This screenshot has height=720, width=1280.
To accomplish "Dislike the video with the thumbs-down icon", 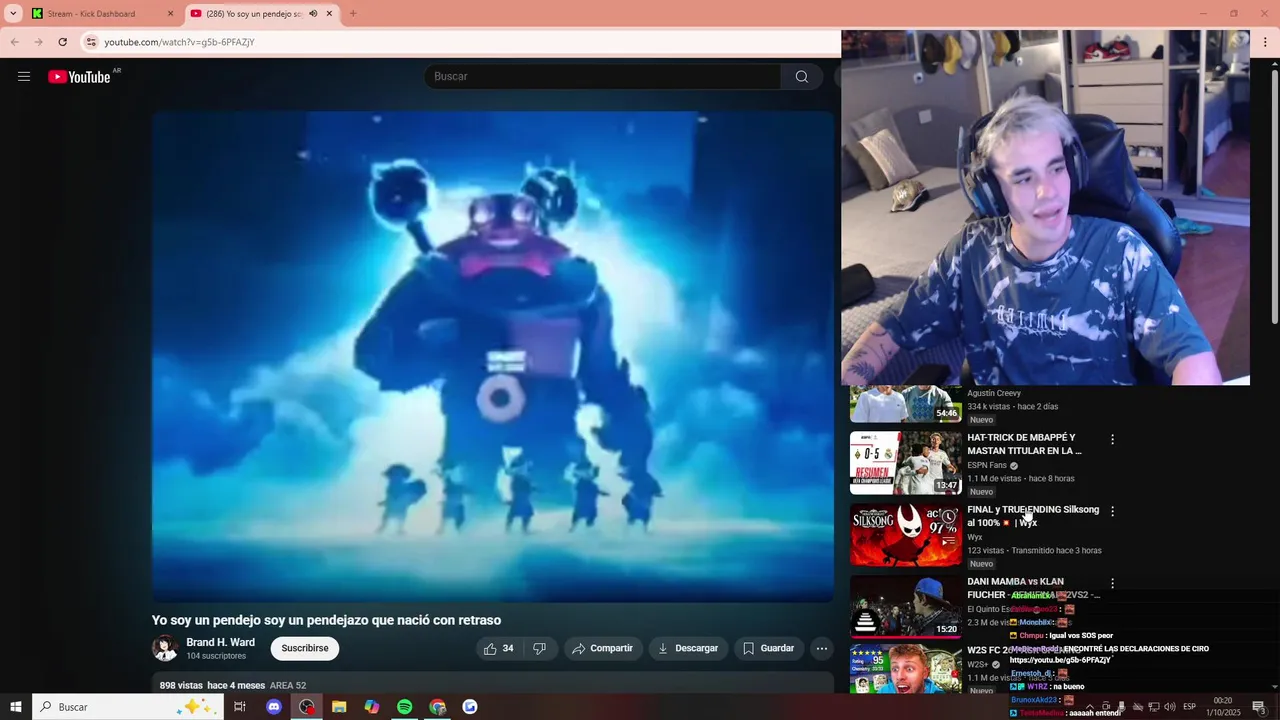I will (x=540, y=648).
